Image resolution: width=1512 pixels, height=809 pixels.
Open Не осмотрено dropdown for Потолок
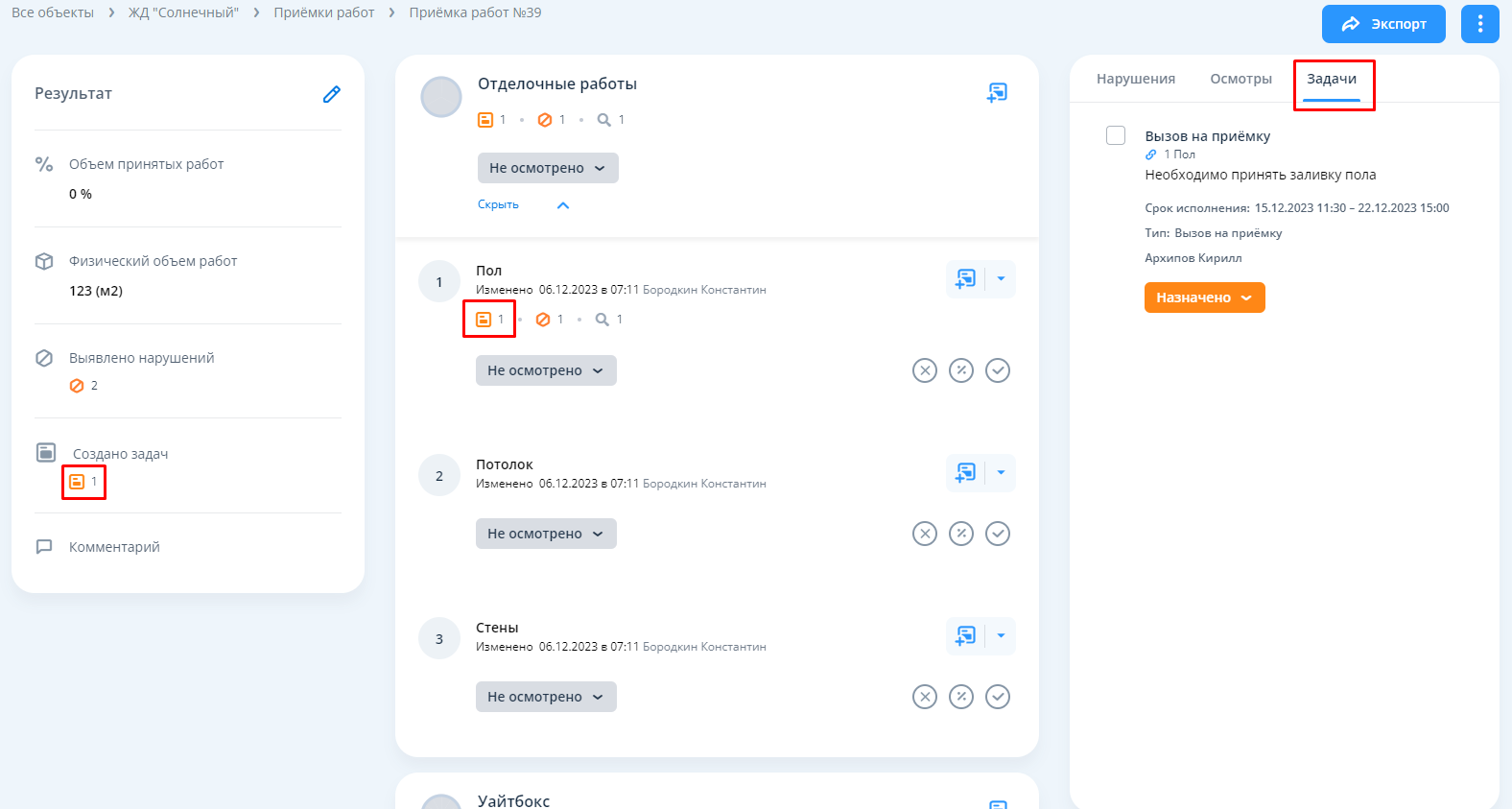point(546,534)
